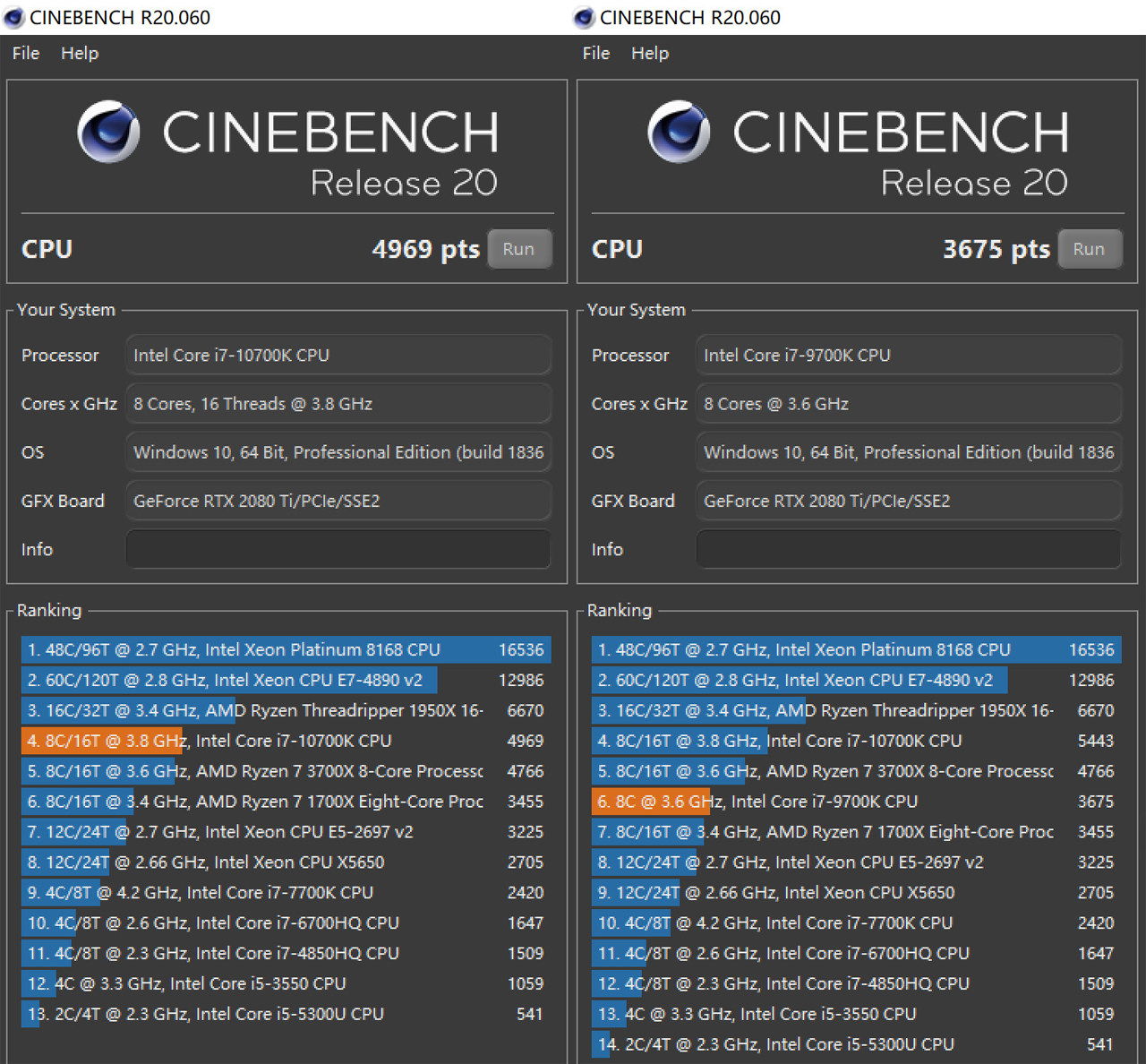Click the Info field in the left window
The image size is (1146, 1064).
(338, 549)
